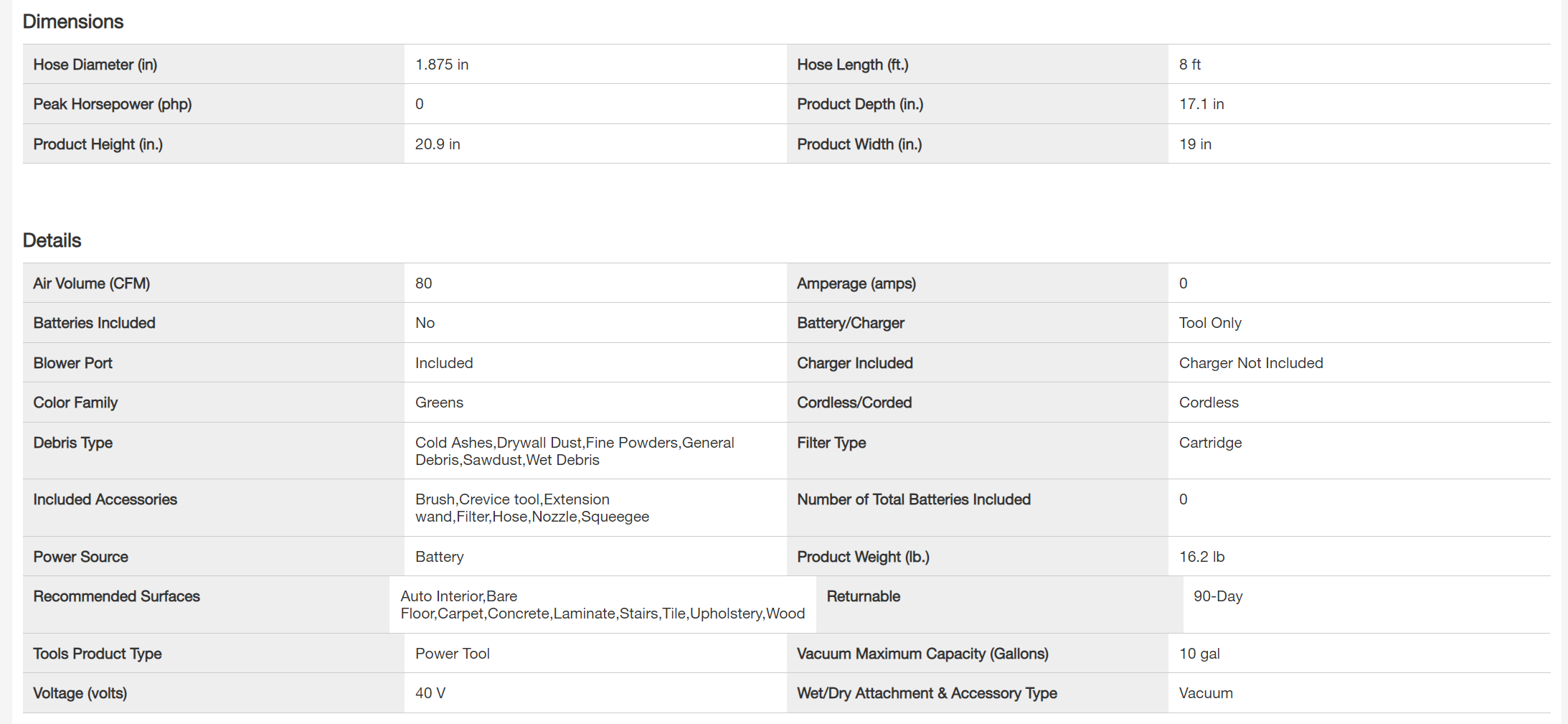Select the Product Height value 20.9 in
The width and height of the screenshot is (1568, 724).
[x=438, y=144]
